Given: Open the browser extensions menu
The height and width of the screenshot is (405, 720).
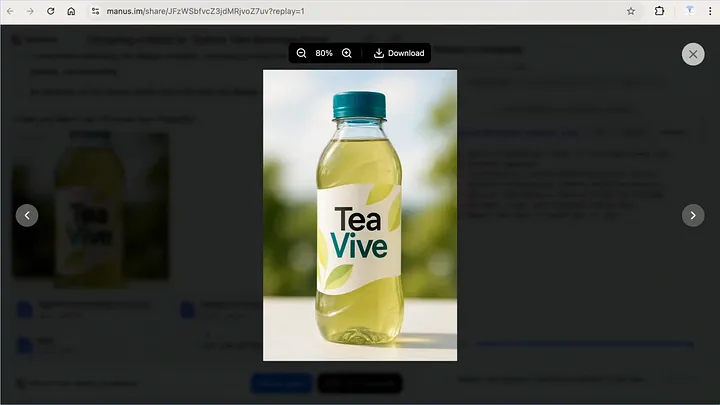Looking at the screenshot, I should click(659, 11).
